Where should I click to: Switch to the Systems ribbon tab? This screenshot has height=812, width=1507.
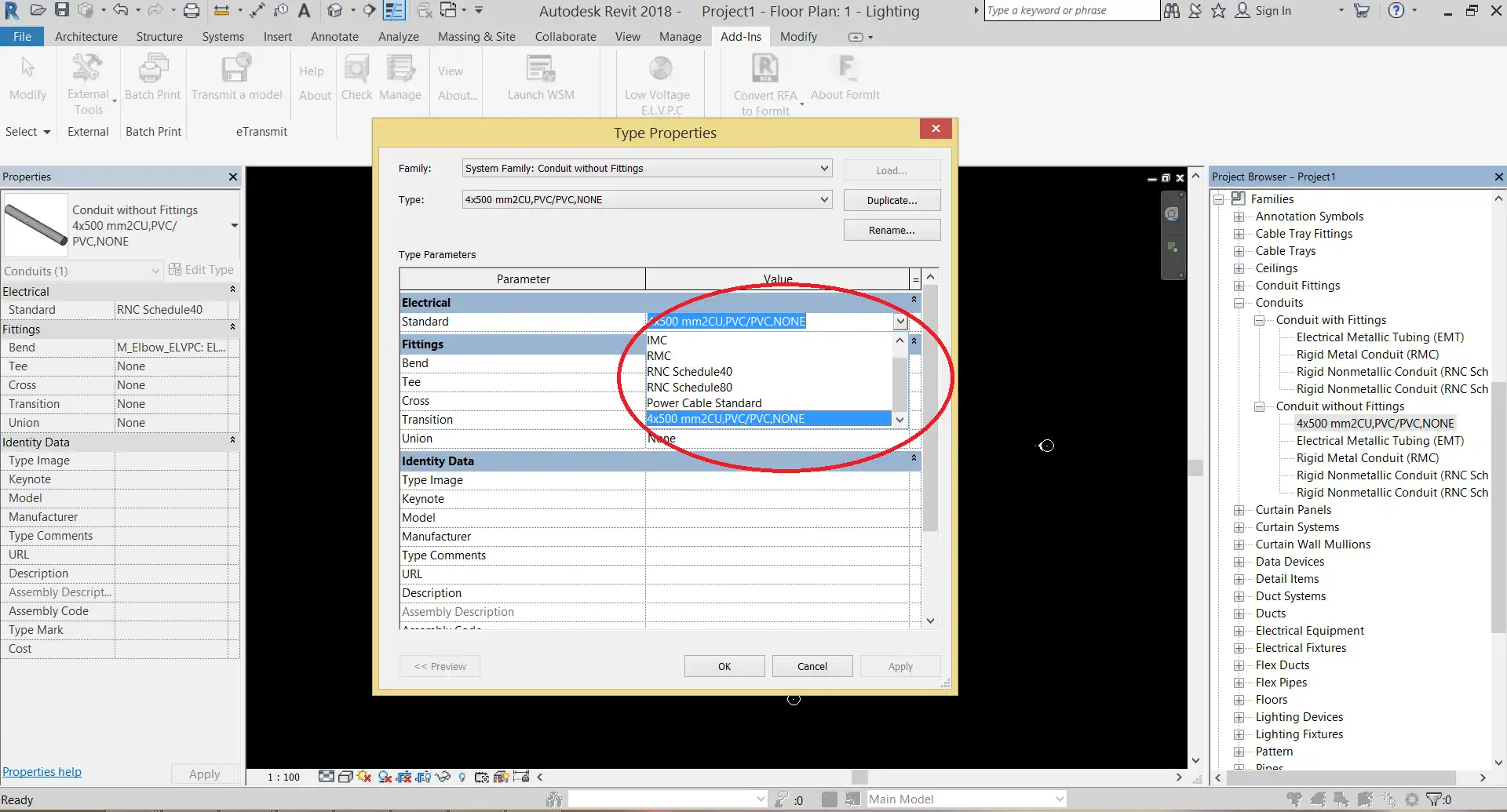[x=223, y=37]
